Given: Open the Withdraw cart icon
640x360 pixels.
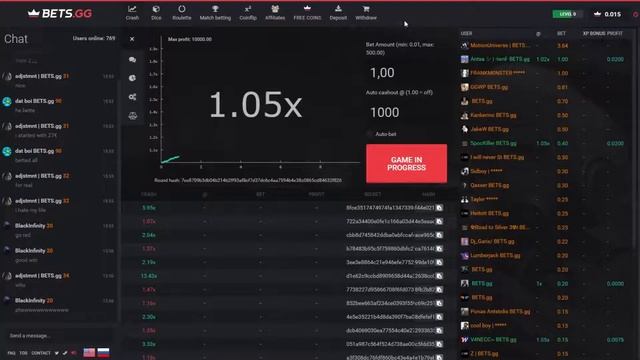Looking at the screenshot, I should pos(366,9).
